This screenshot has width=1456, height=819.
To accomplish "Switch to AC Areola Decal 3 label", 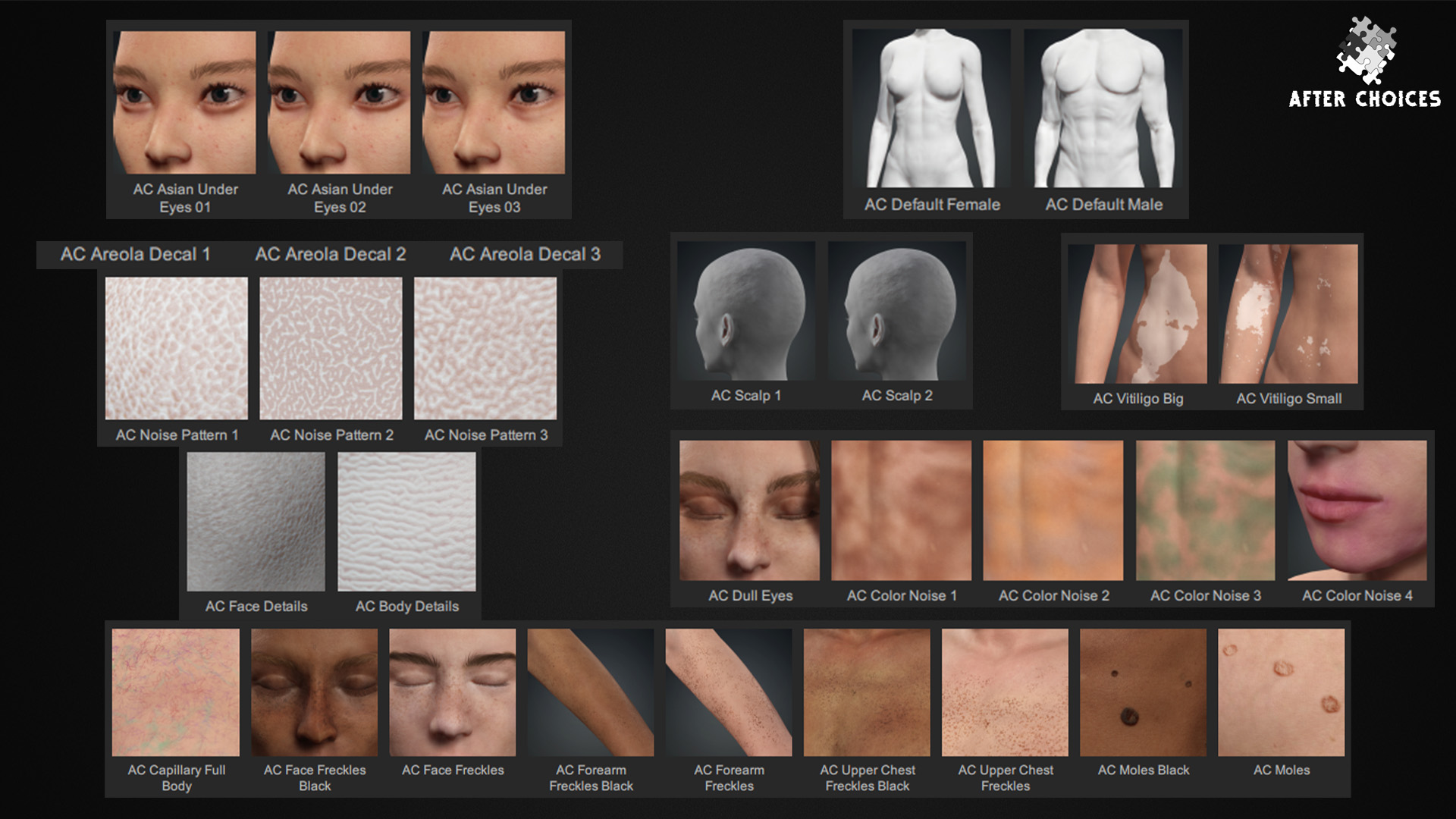I will (525, 254).
